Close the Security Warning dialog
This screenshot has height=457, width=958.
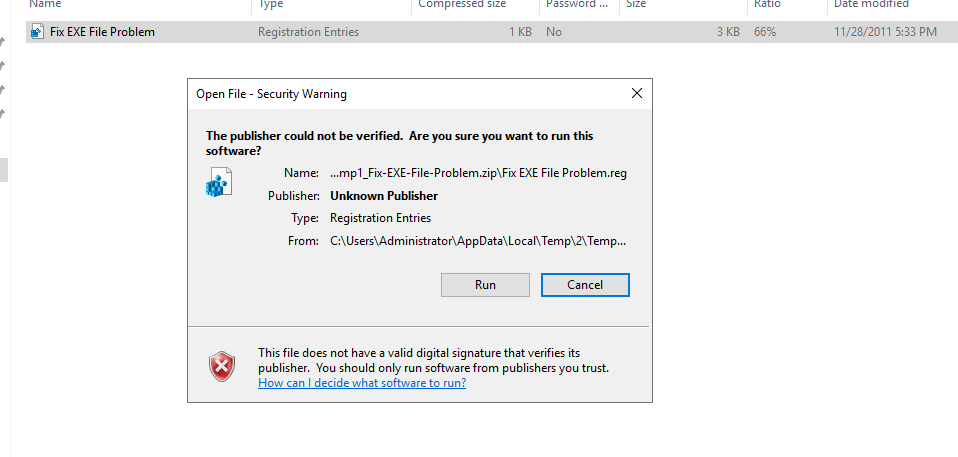point(637,93)
